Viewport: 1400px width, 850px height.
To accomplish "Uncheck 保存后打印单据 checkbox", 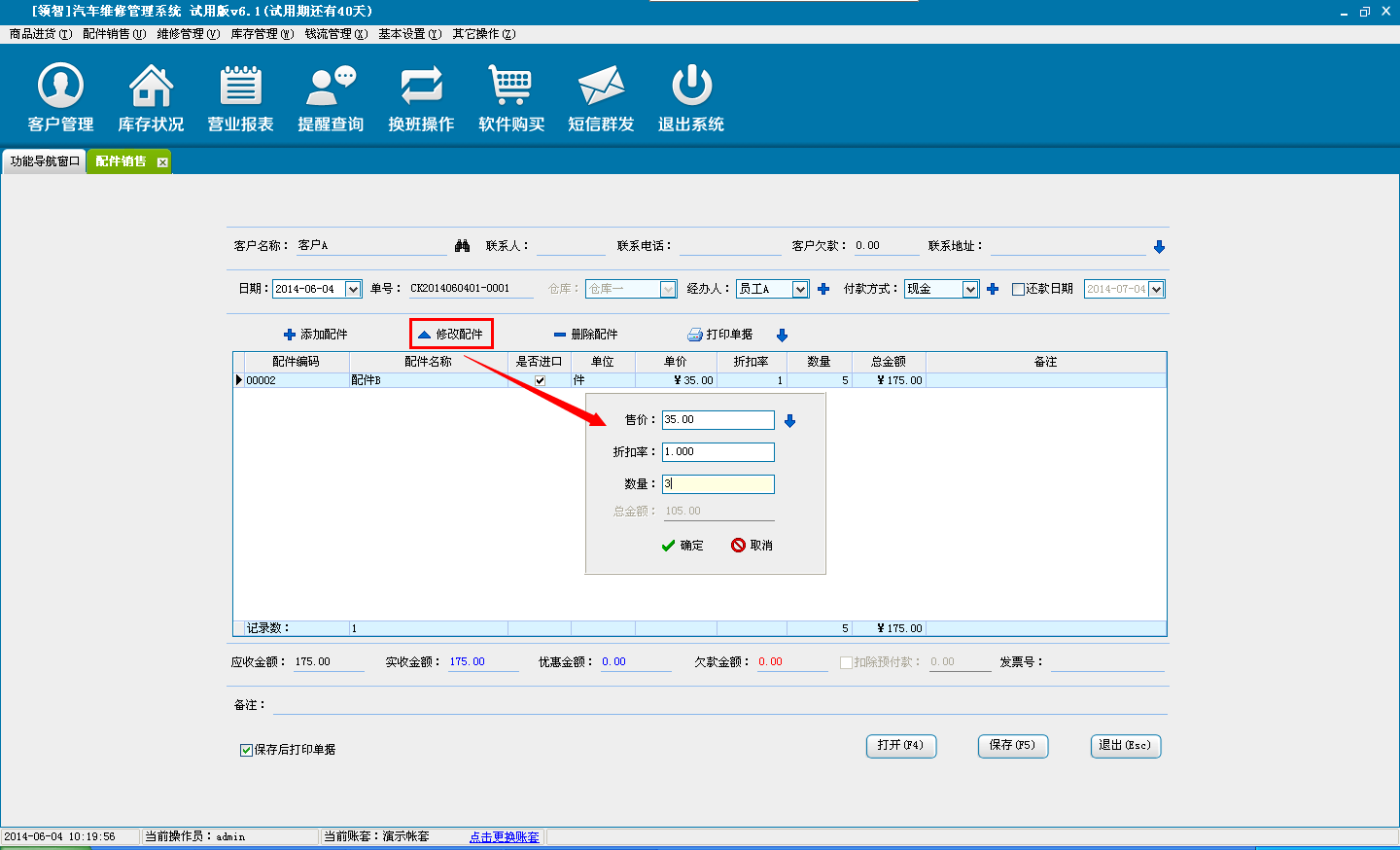I will [x=246, y=750].
